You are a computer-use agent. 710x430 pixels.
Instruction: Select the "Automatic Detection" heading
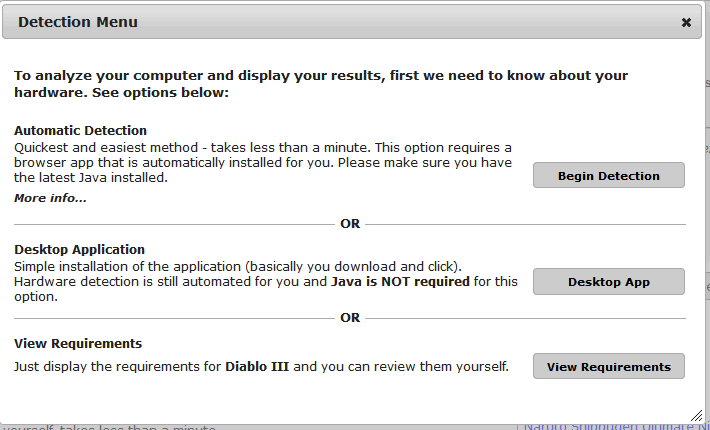80,130
